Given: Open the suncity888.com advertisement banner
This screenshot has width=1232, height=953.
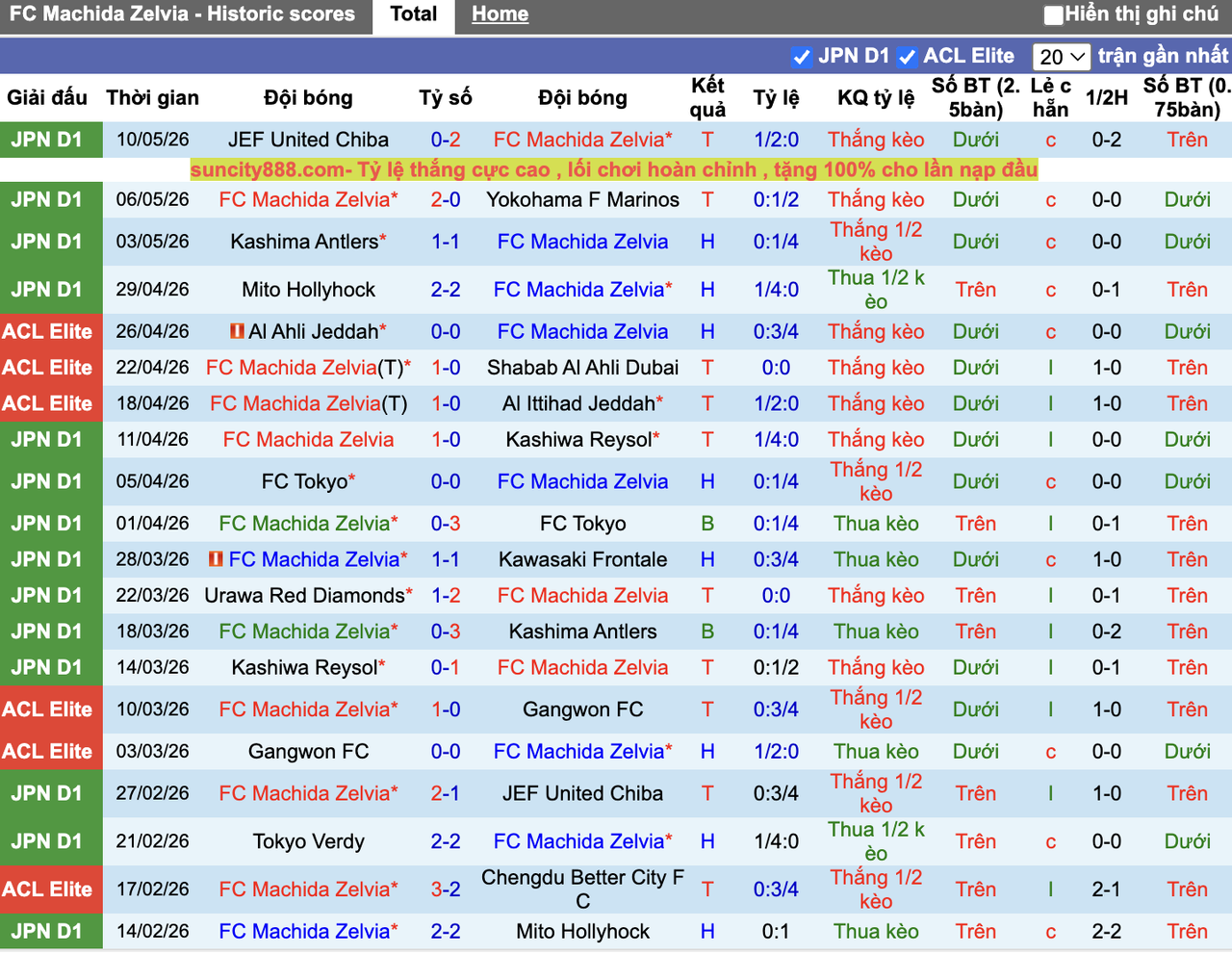Looking at the screenshot, I should [614, 170].
